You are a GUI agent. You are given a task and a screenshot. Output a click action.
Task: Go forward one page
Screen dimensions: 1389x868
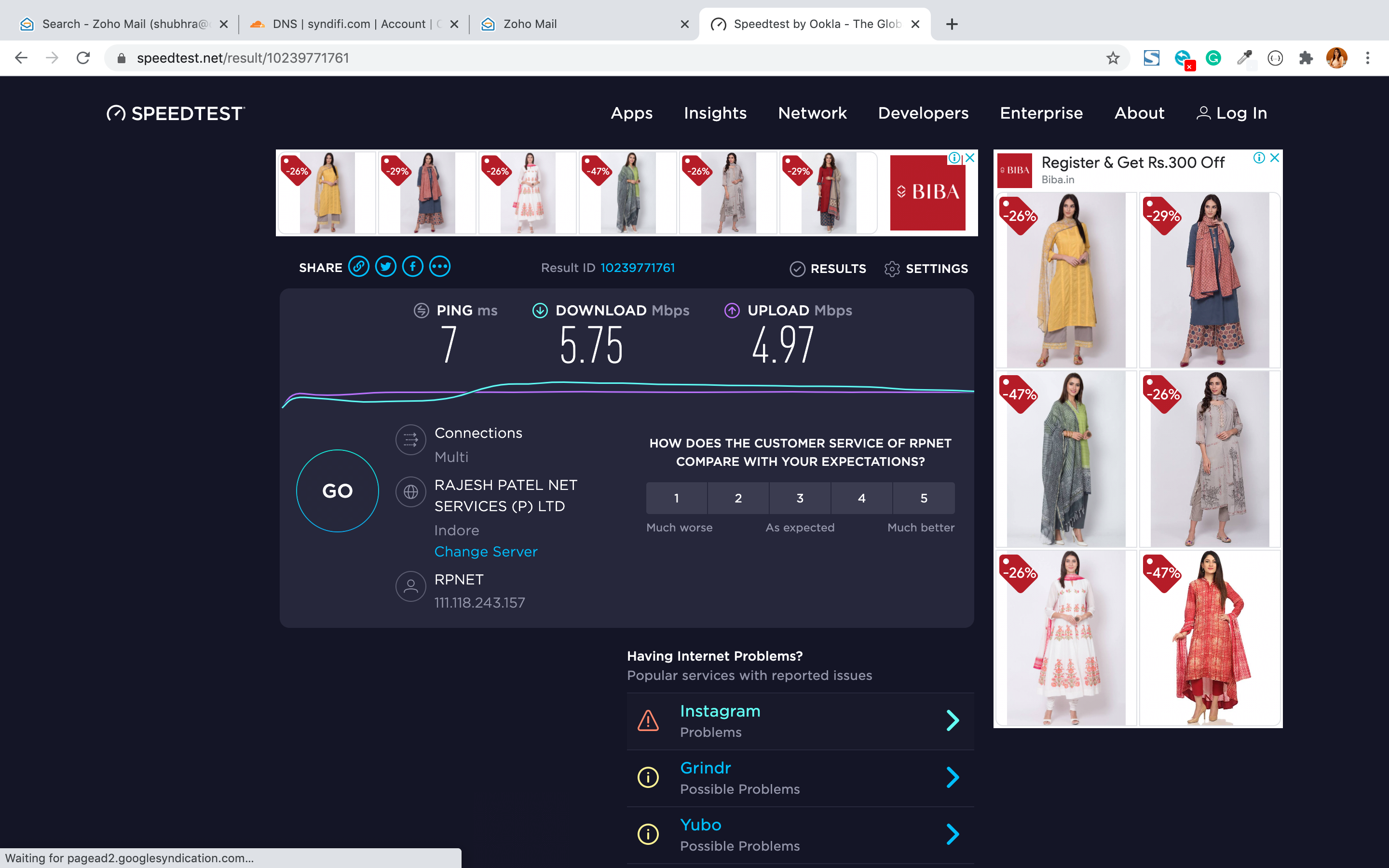click(x=52, y=58)
